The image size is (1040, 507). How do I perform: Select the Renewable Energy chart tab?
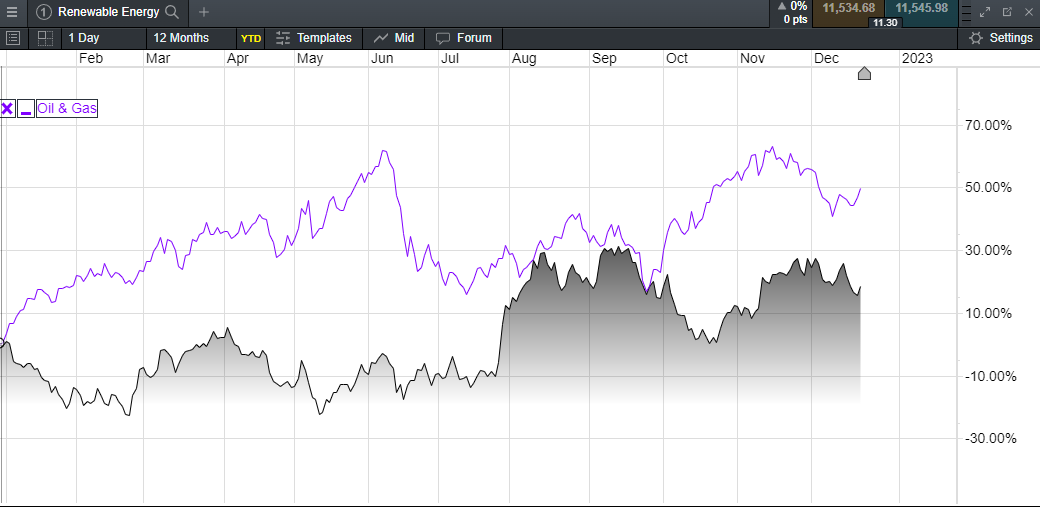107,12
